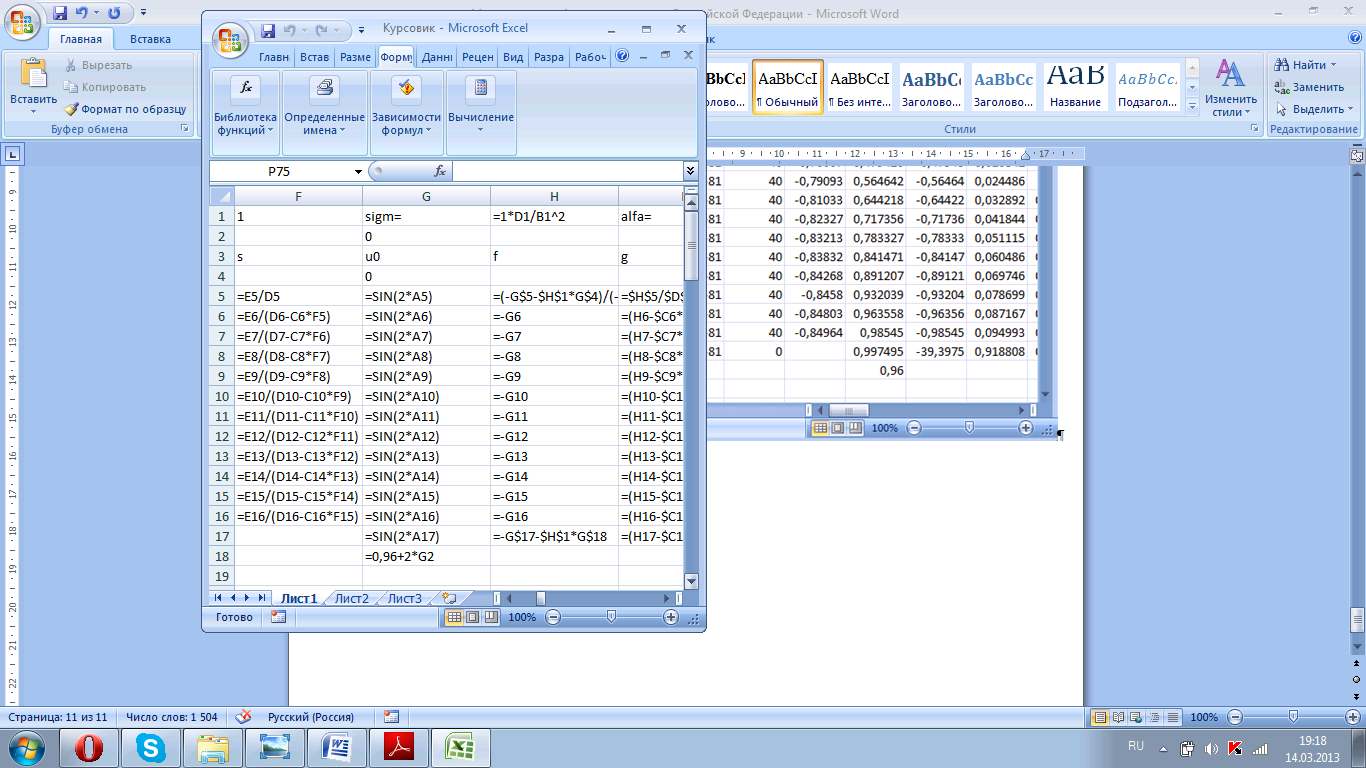Expand the Excel formula bar
1366x768 pixels.
[x=690, y=171]
